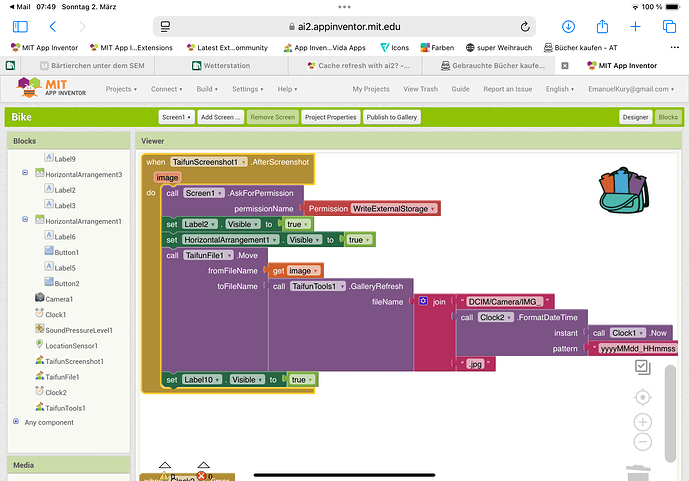Click Publish to Gallery button
Screen dimensions: 689x481
pyautogui.click(x=392, y=117)
